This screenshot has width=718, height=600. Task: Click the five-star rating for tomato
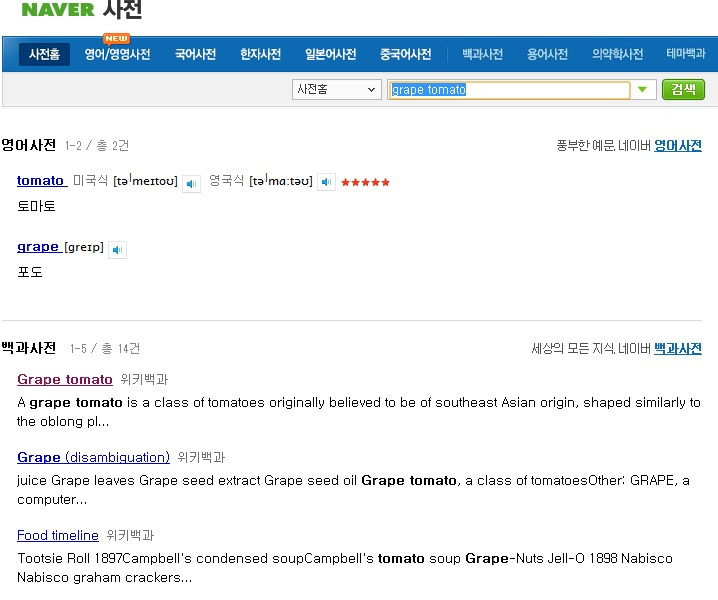click(365, 182)
